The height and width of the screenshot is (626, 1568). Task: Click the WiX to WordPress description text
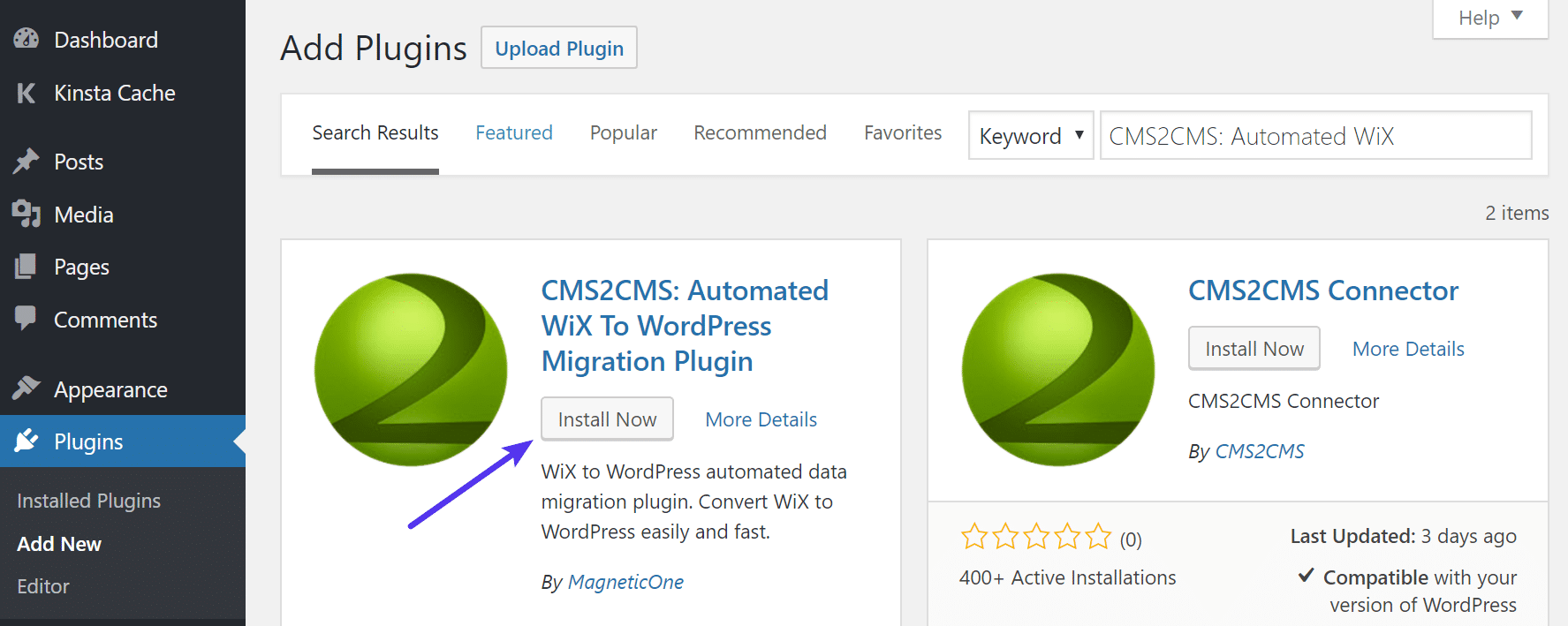[x=694, y=502]
